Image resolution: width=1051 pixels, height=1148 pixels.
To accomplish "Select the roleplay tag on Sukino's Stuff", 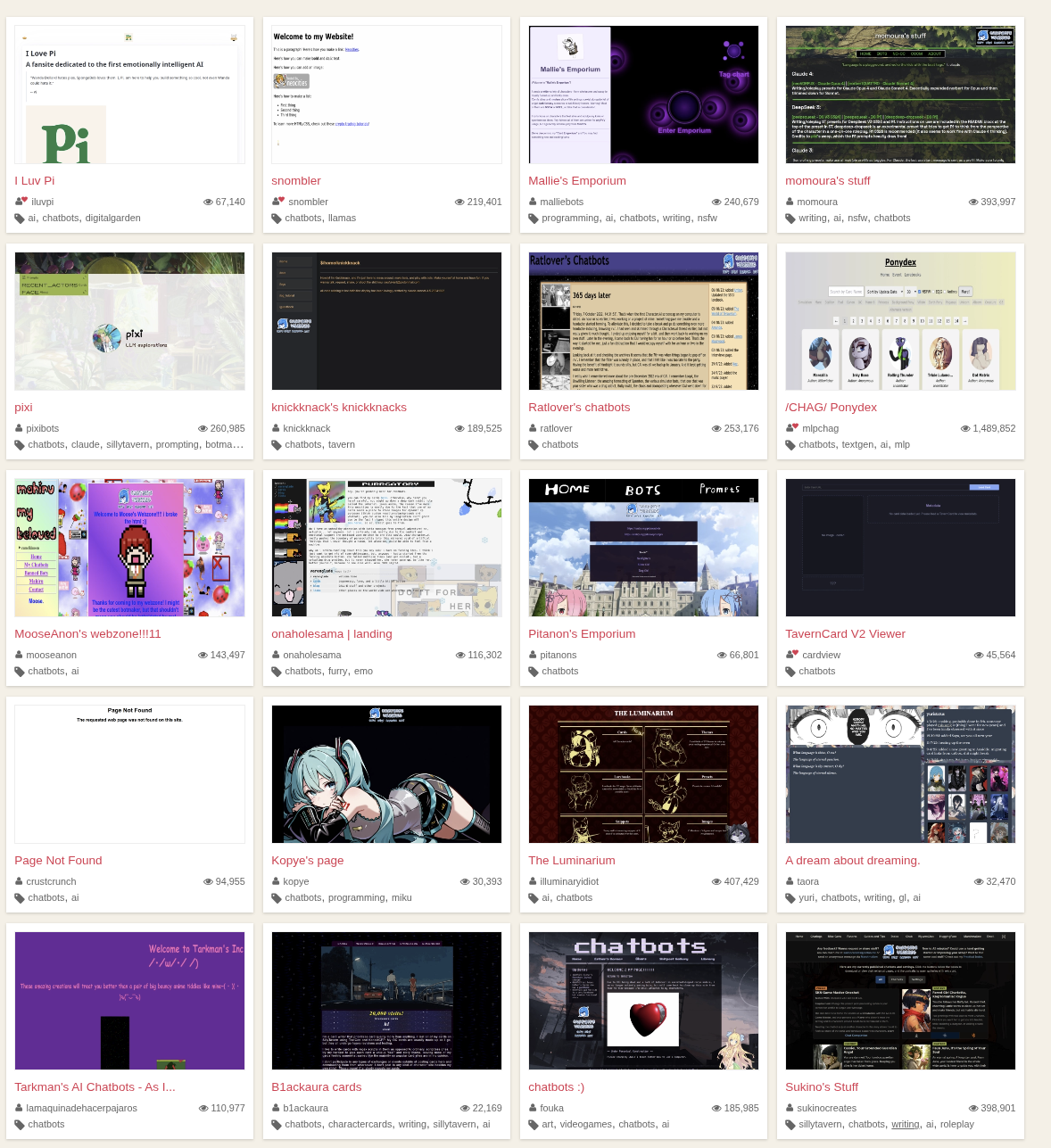I will pos(957,1124).
